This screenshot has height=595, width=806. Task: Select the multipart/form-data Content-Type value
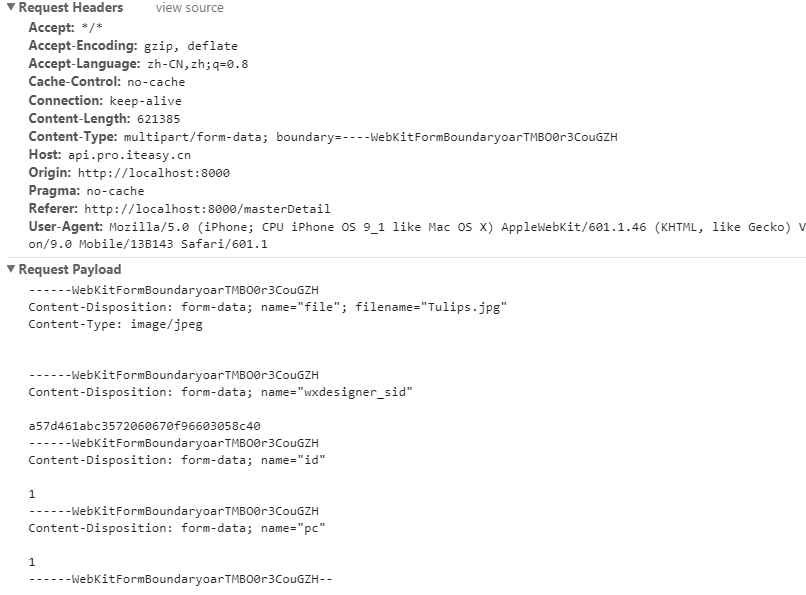(371, 137)
